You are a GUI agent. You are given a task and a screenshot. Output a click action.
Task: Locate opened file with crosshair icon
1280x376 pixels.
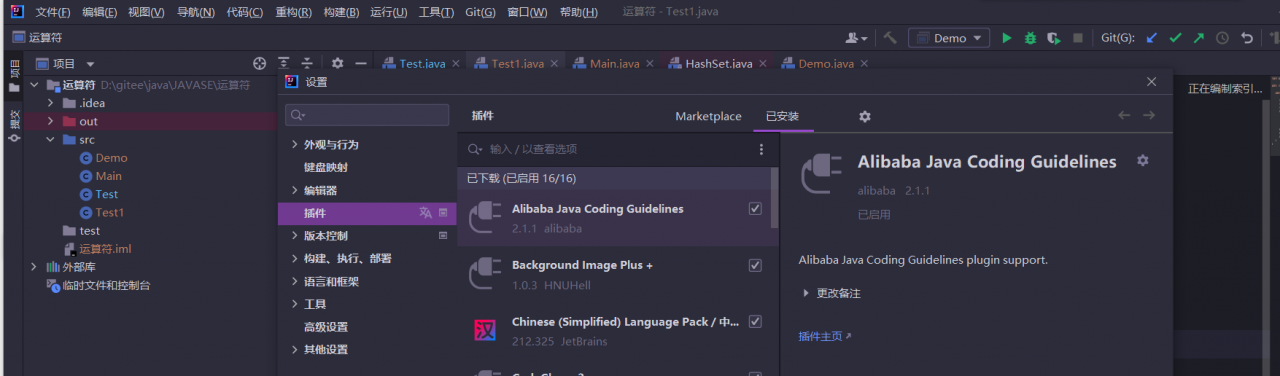(x=260, y=63)
